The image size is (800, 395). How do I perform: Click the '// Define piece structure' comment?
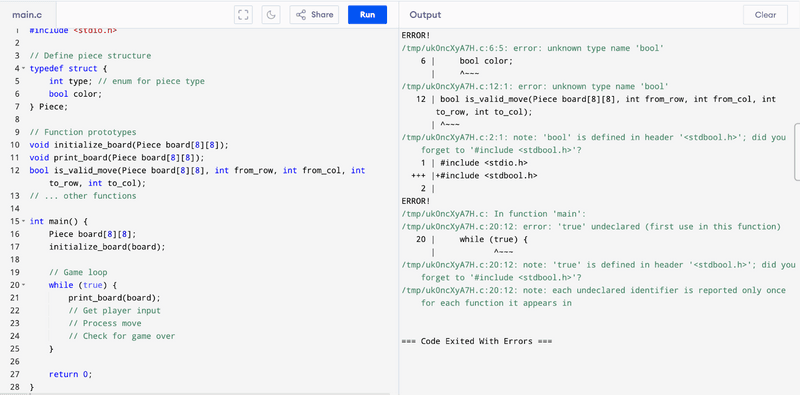tap(90, 56)
